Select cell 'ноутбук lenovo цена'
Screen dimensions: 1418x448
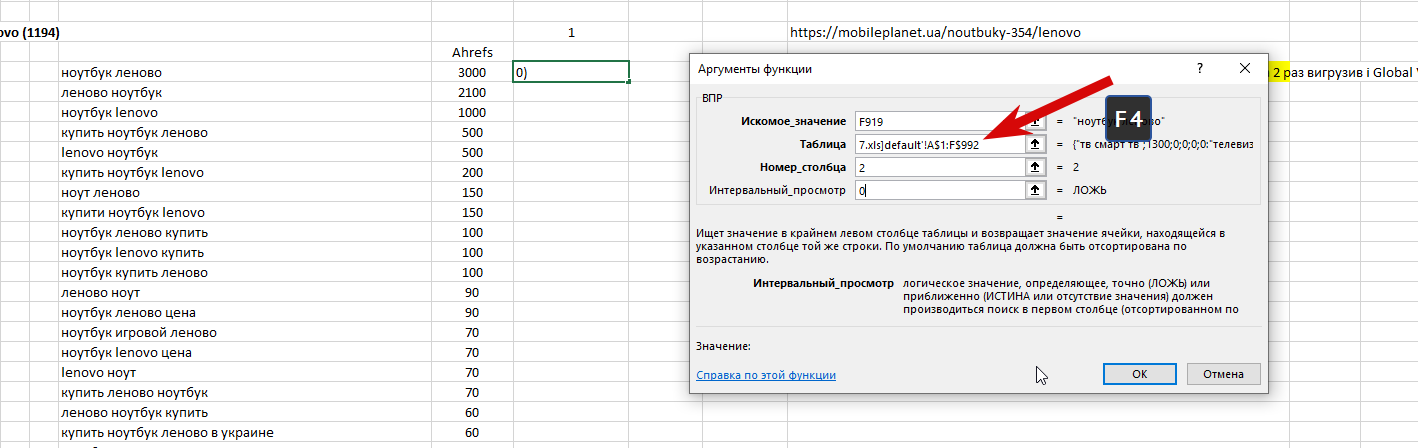click(x=245, y=352)
